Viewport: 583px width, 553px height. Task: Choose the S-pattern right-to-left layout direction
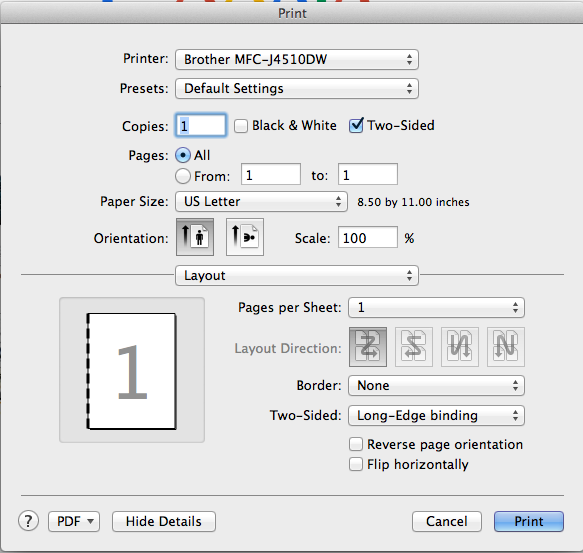click(x=414, y=347)
